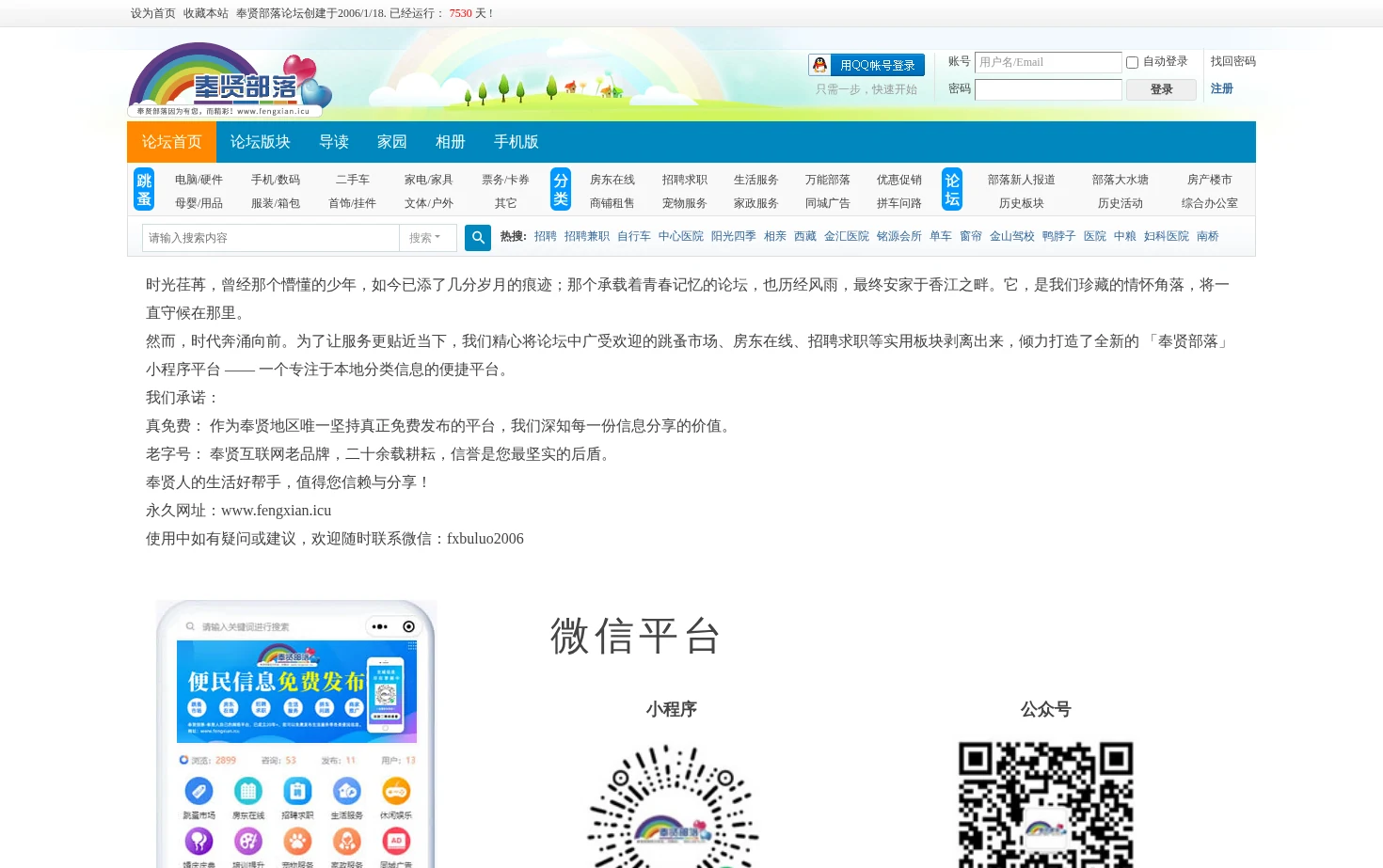1383x868 pixels.
Task: Open the 电脑/硬件 category
Action: point(199,180)
